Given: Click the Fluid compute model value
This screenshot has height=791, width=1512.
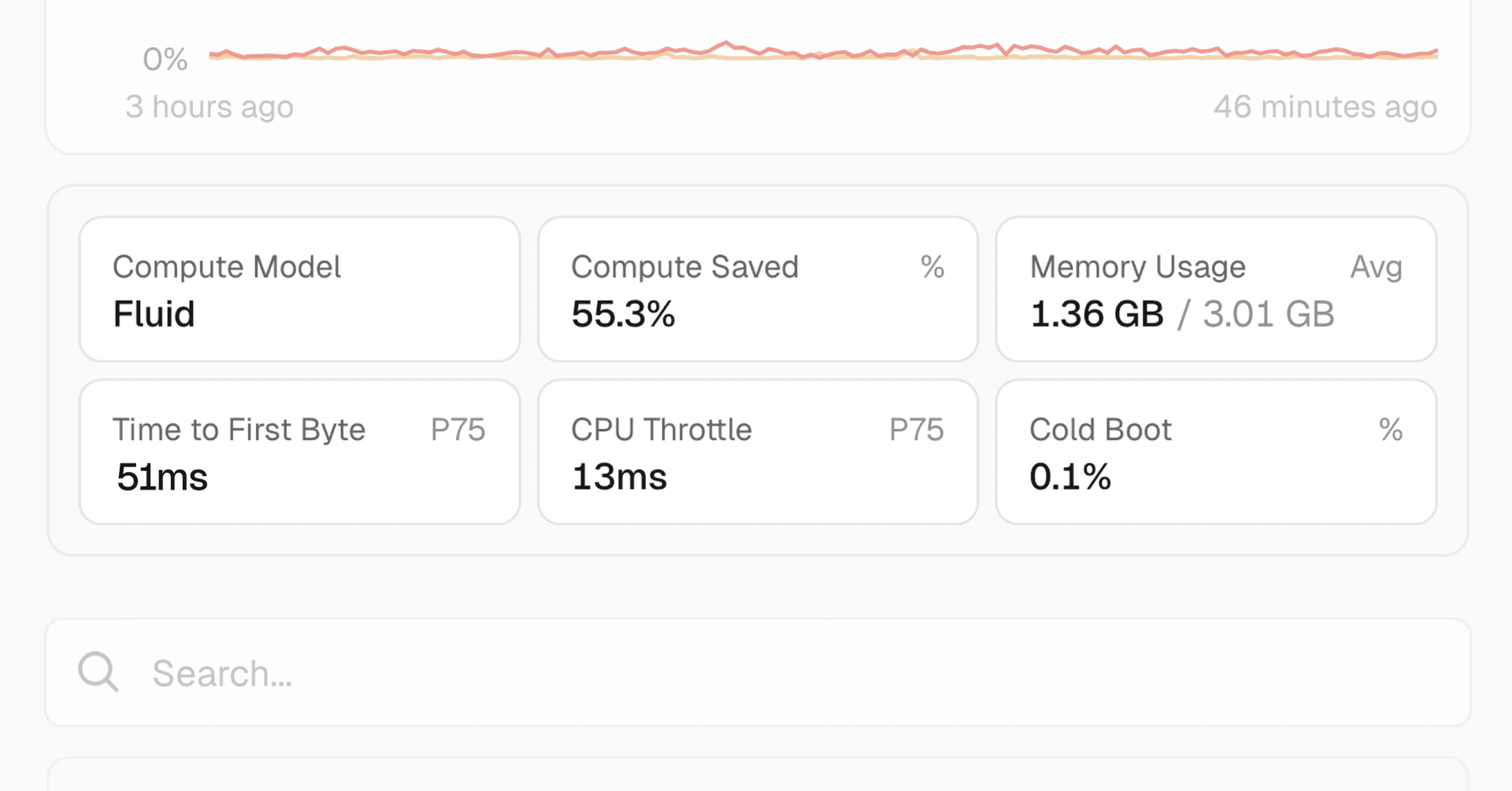Looking at the screenshot, I should pyautogui.click(x=154, y=314).
